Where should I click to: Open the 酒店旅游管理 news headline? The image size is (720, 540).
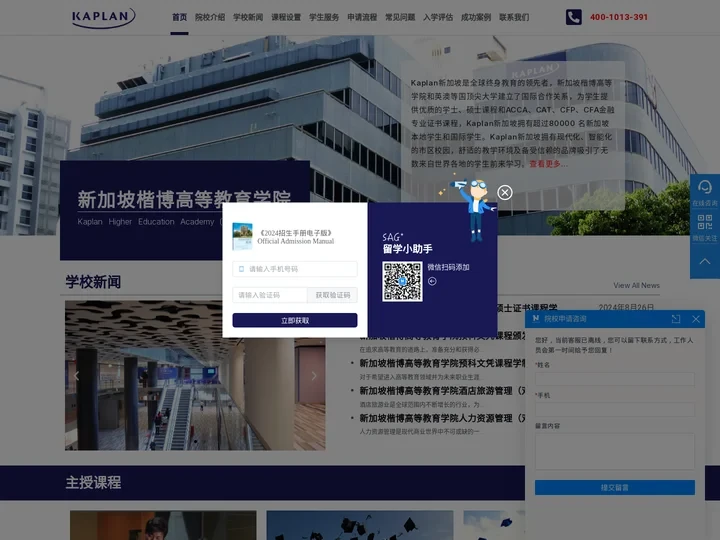[x=442, y=391]
